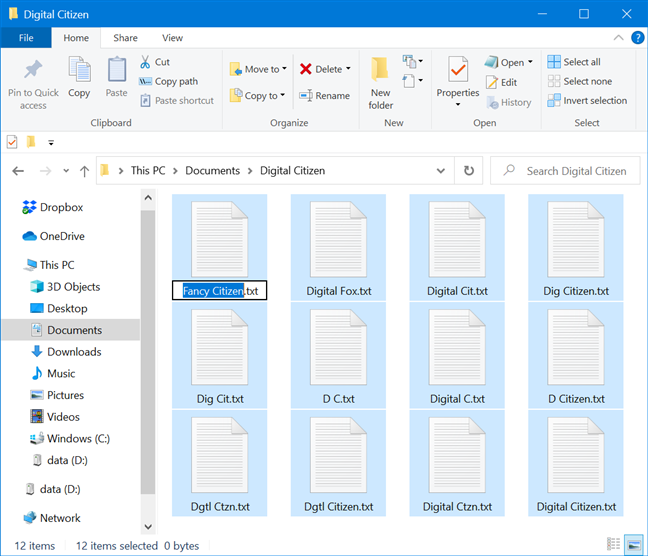Screen dimensions: 648x556
Task: Click the Search Digital Citizen box
Action: (x=565, y=171)
